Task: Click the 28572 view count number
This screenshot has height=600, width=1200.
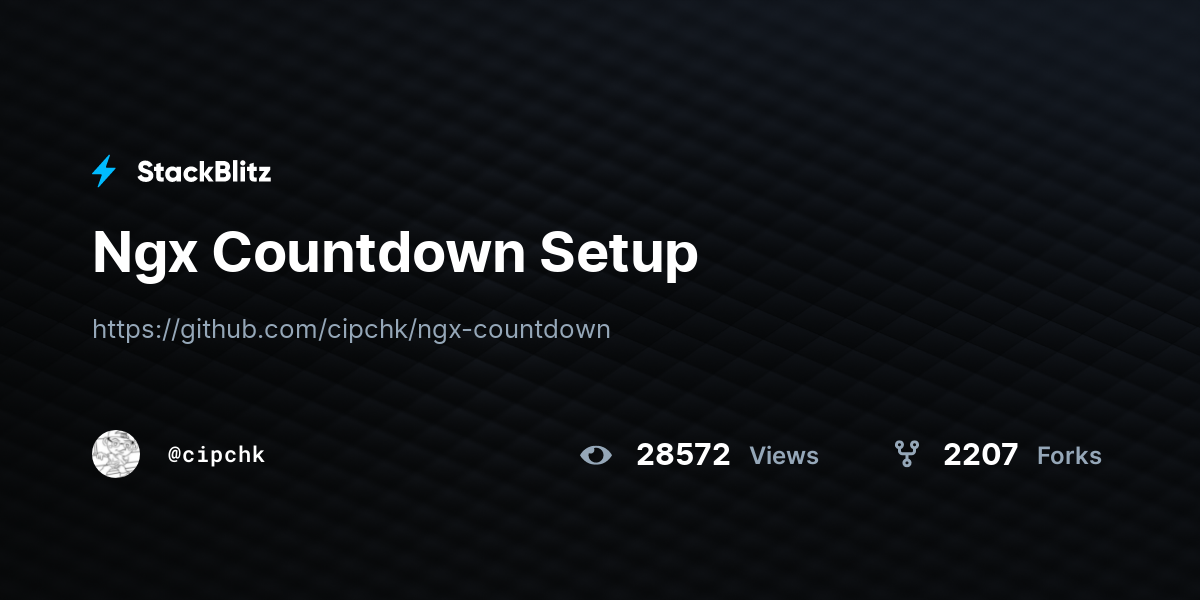Action: 683,455
